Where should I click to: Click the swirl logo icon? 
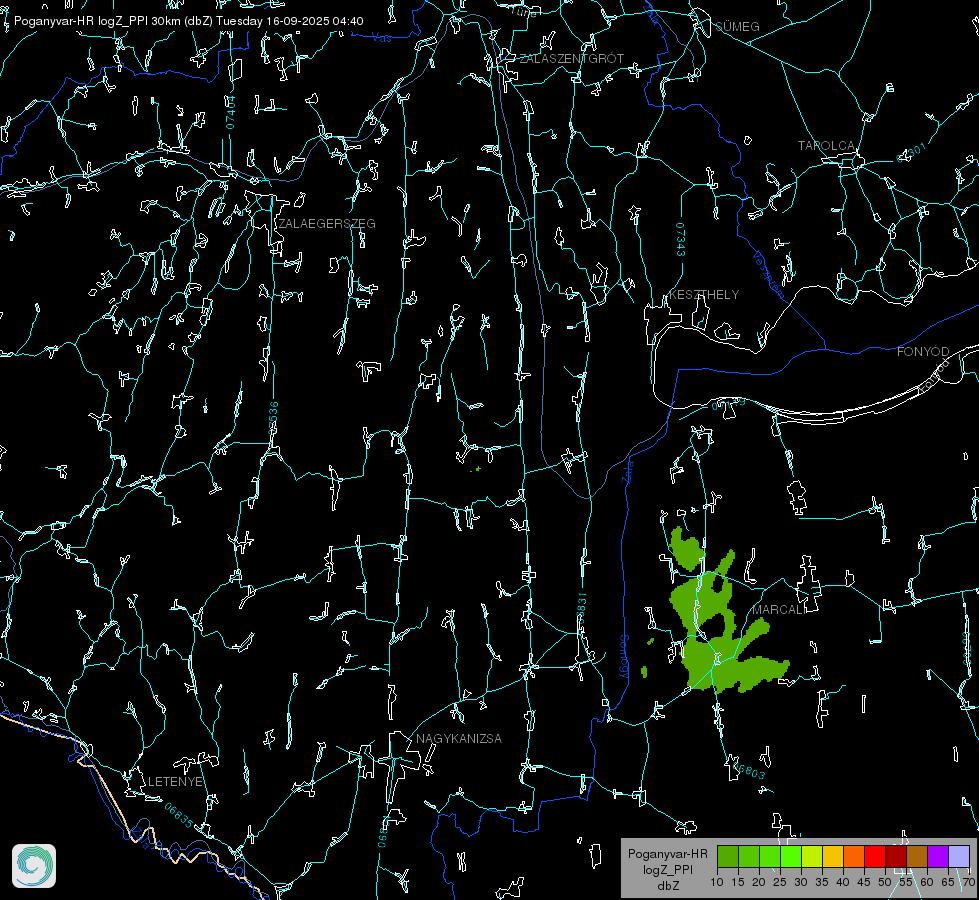click(34, 866)
